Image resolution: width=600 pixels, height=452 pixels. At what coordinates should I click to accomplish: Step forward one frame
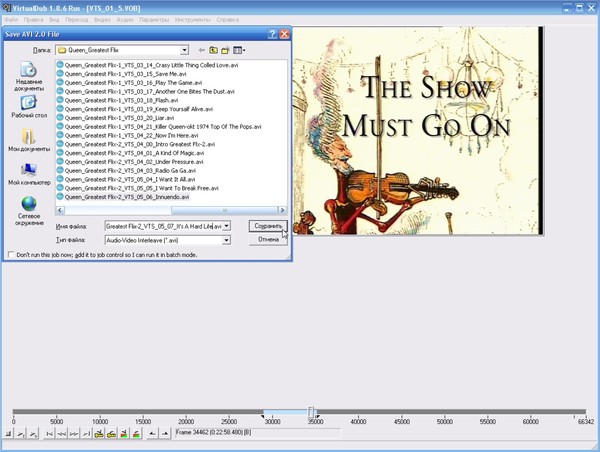point(74,434)
